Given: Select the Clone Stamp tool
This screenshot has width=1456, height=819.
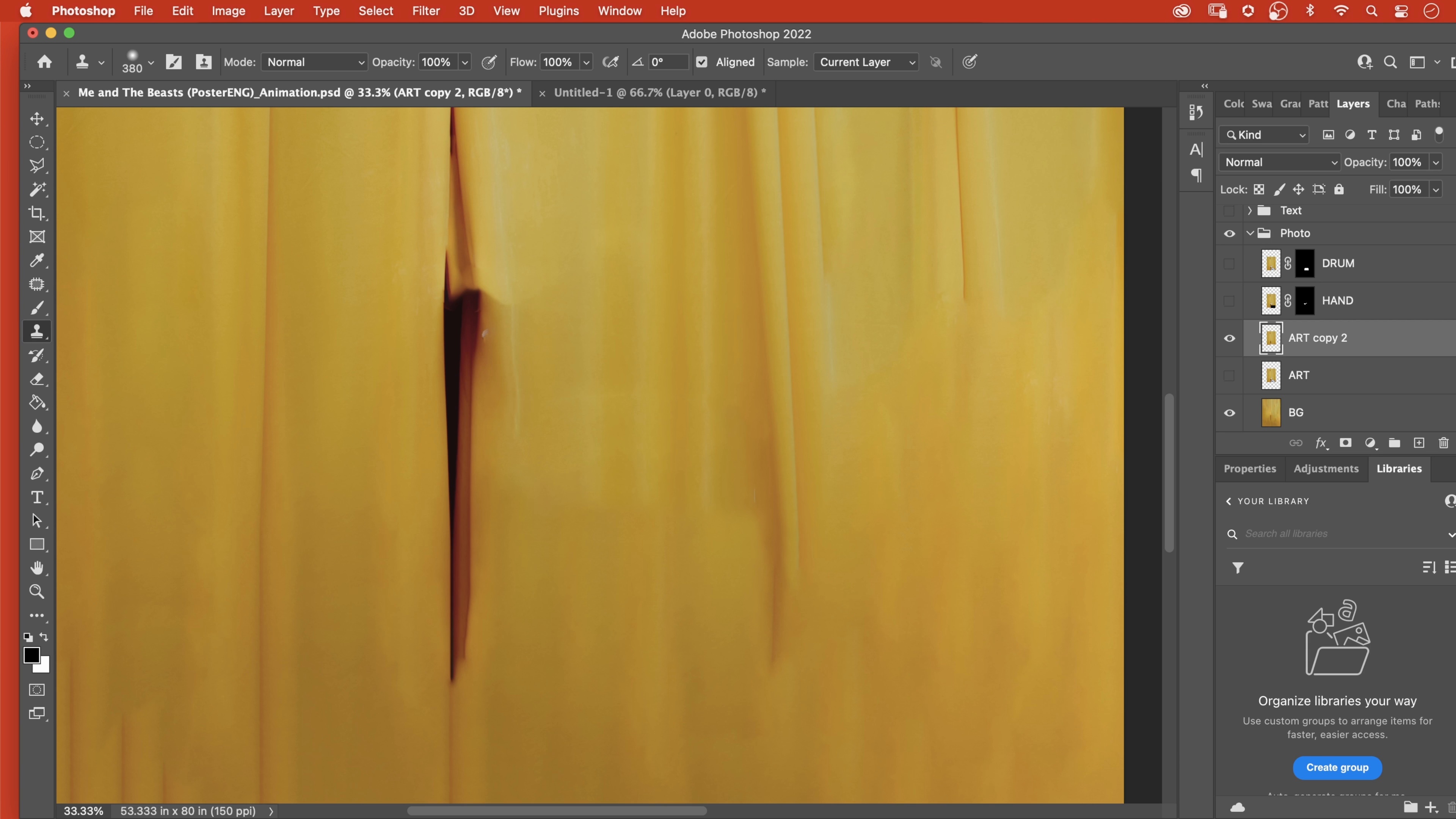Looking at the screenshot, I should (37, 331).
